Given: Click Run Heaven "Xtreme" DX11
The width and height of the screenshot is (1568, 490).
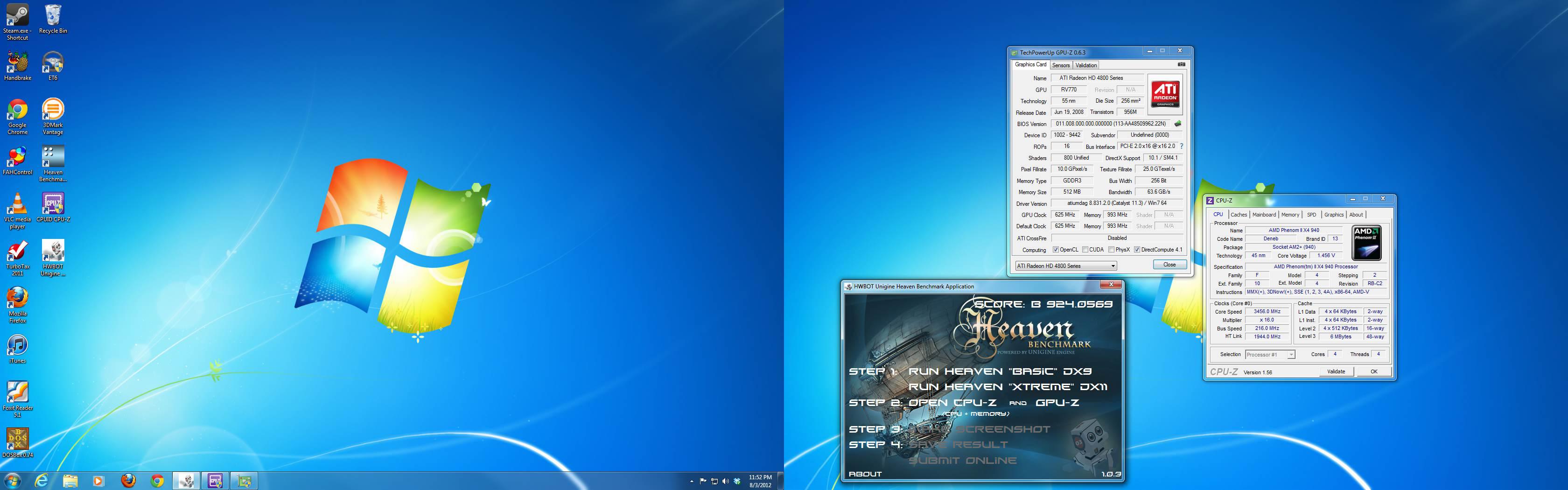Looking at the screenshot, I should pos(1008,386).
